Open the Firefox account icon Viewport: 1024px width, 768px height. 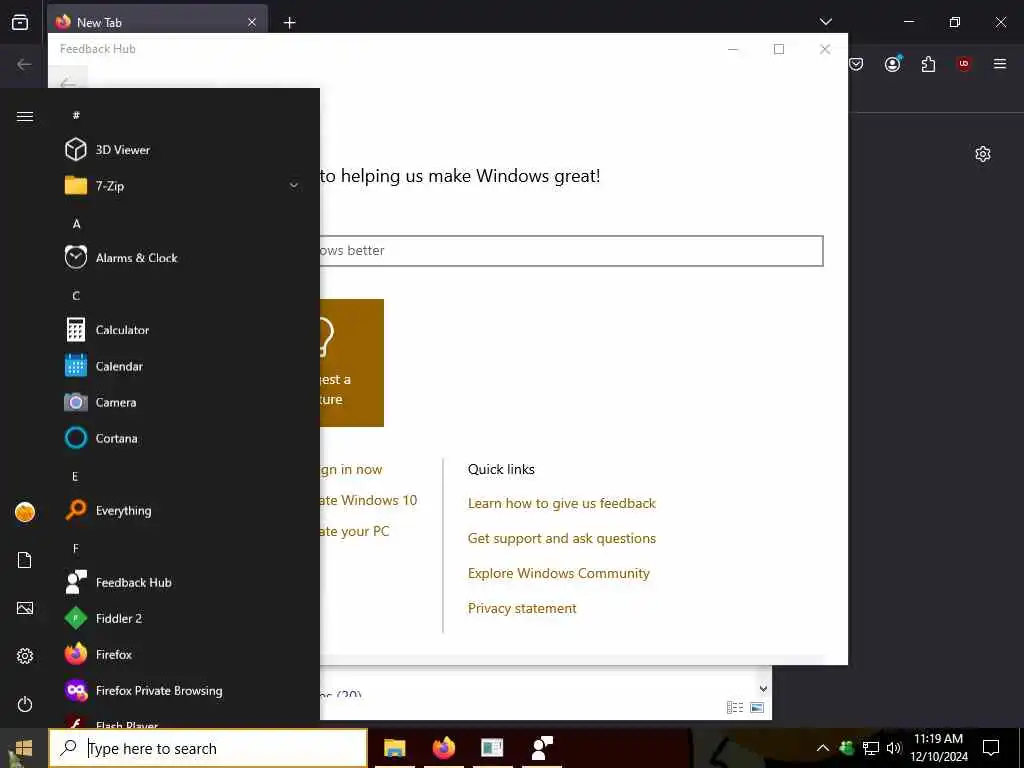point(893,63)
